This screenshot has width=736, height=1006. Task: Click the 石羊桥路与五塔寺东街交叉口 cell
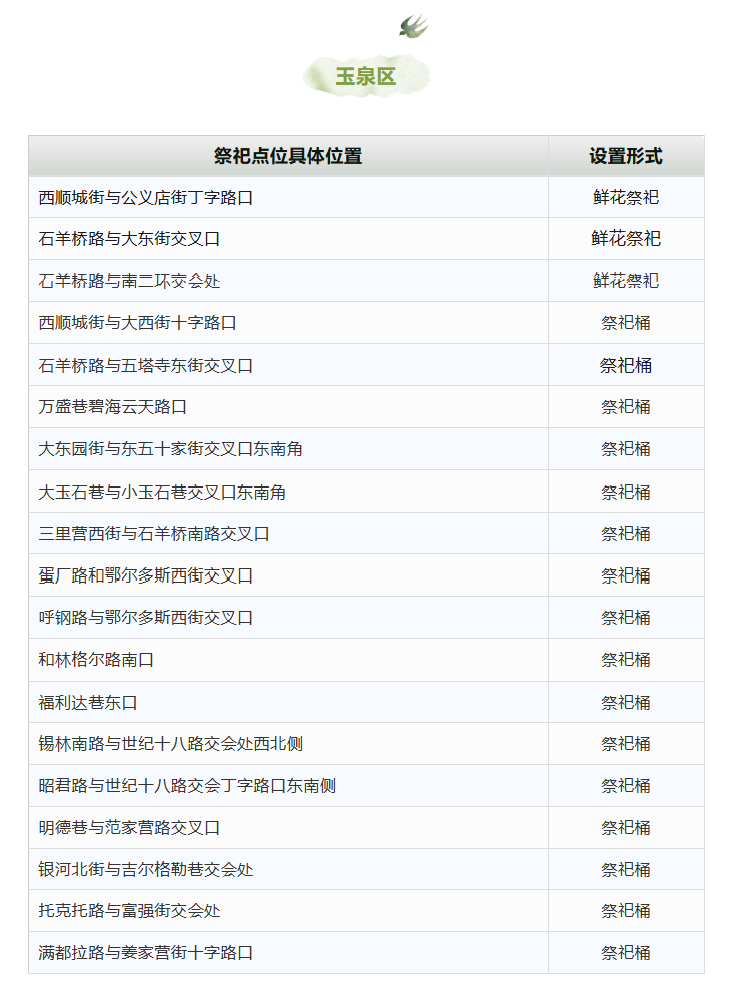(x=146, y=366)
